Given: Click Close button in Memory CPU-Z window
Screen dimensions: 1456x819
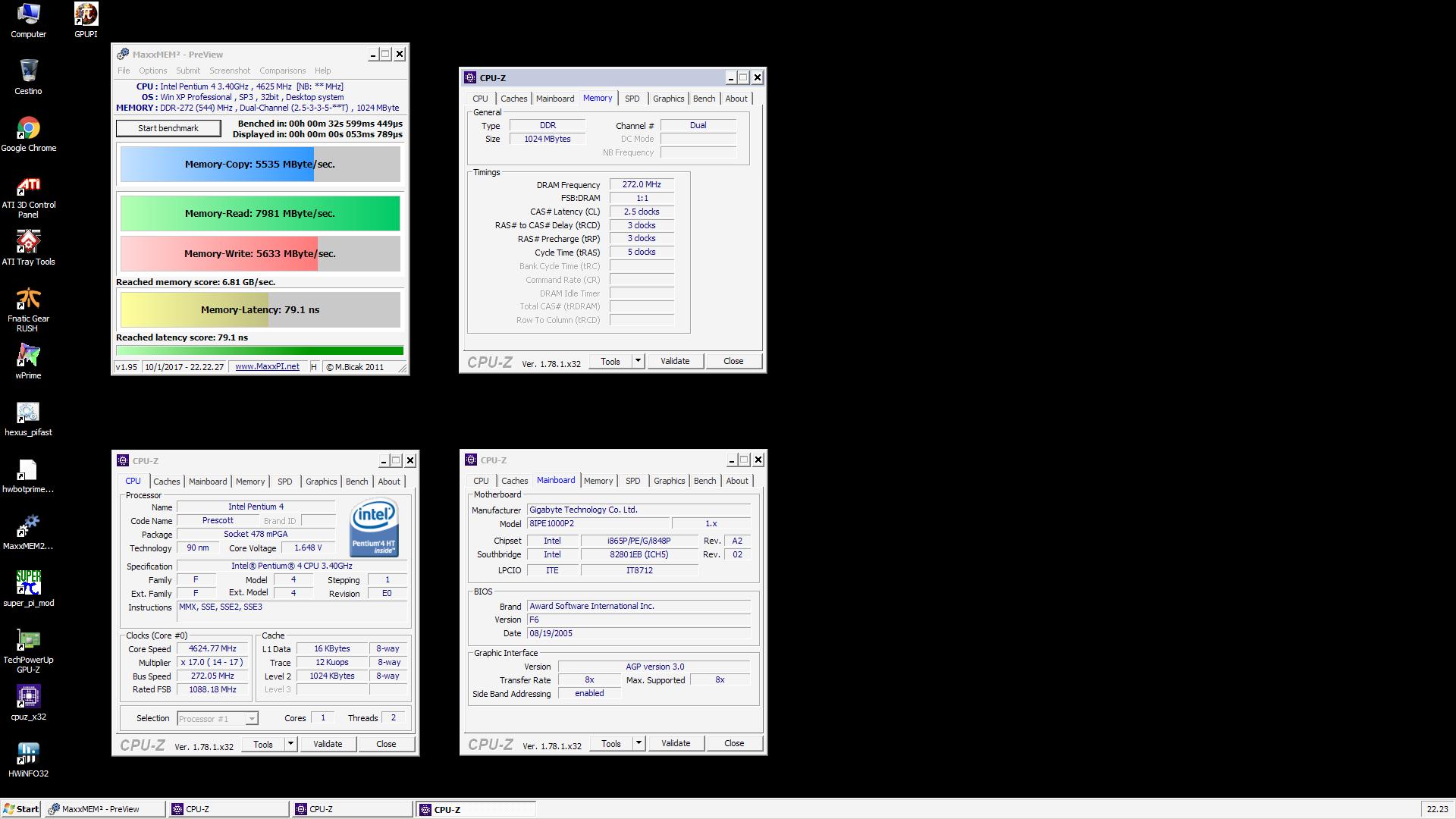Looking at the screenshot, I should tap(733, 361).
